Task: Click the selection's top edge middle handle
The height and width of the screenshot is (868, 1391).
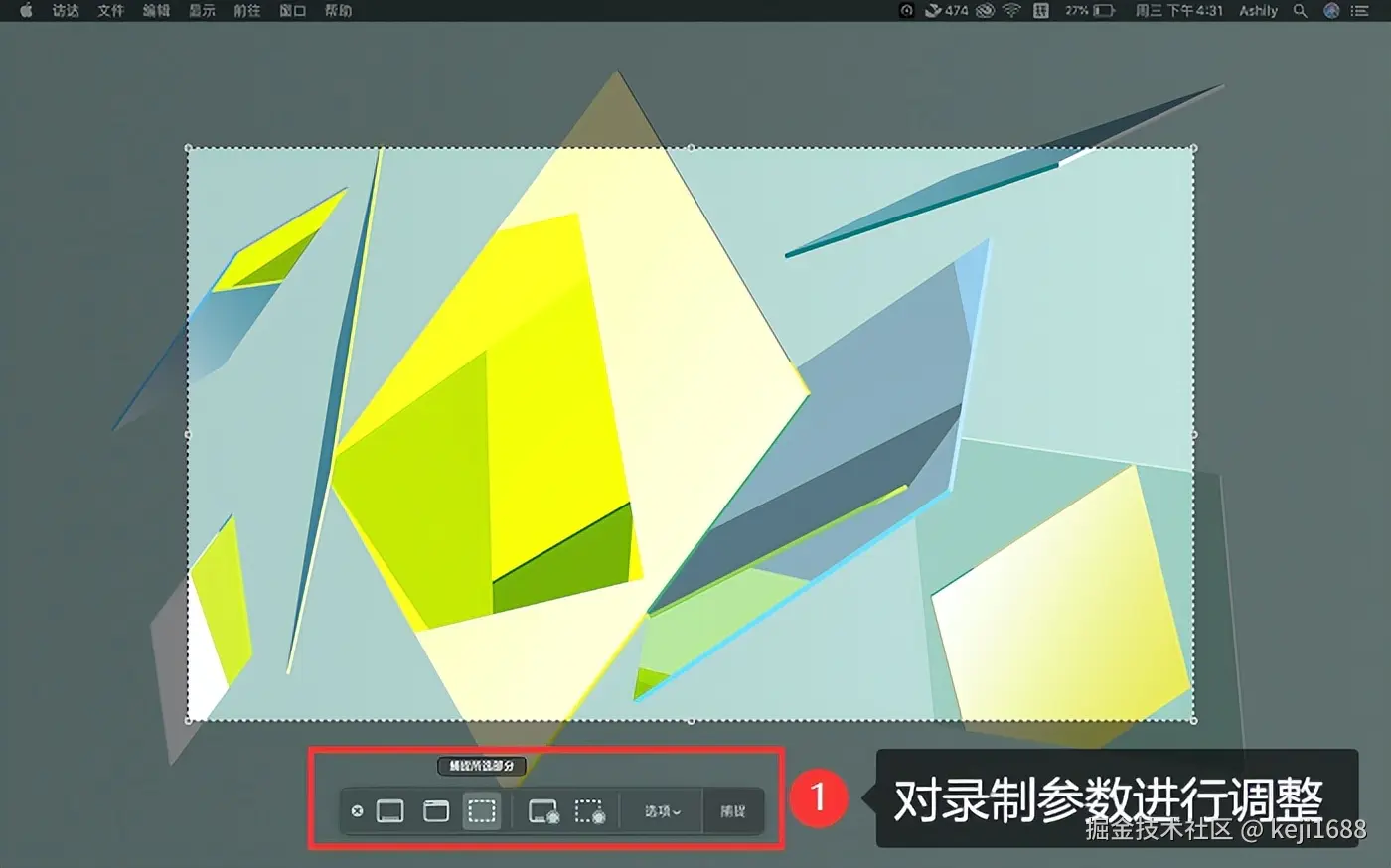Action: [692, 148]
